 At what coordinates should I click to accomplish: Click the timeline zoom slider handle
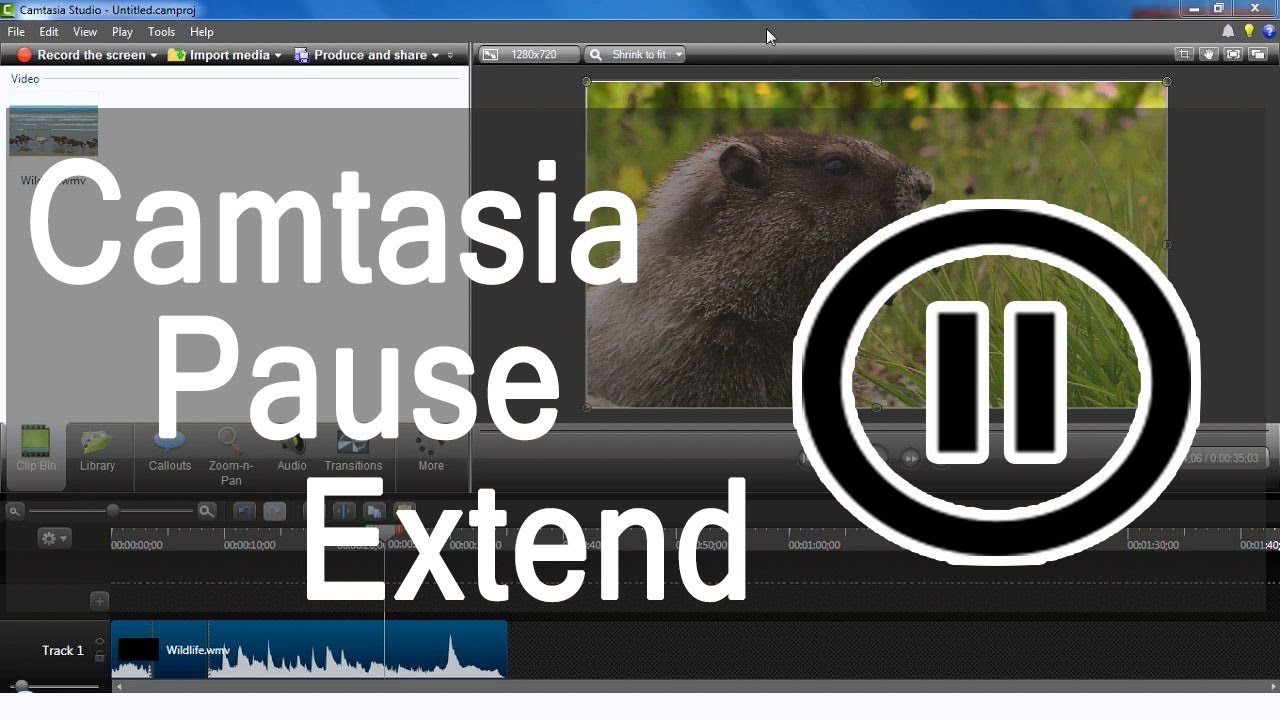(x=113, y=511)
